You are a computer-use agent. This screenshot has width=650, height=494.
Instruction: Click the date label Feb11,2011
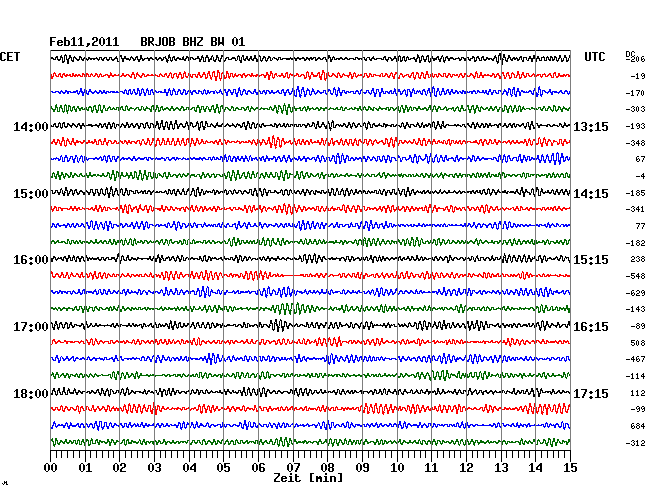click(84, 42)
